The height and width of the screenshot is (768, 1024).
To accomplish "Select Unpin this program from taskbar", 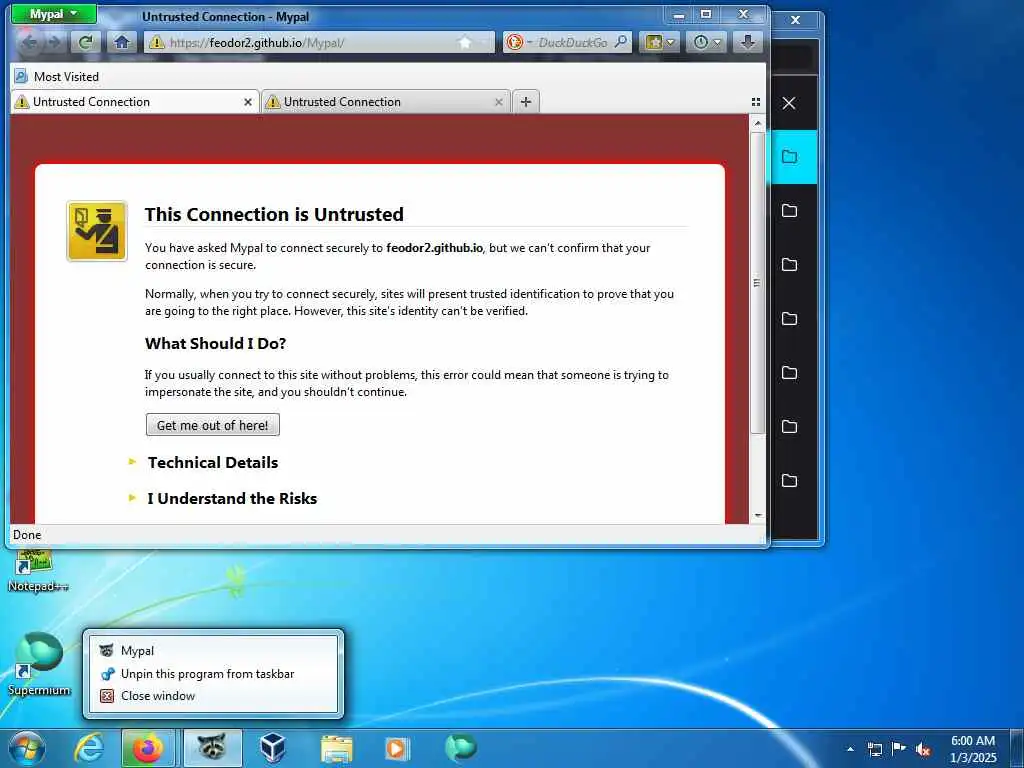I will click(212, 673).
